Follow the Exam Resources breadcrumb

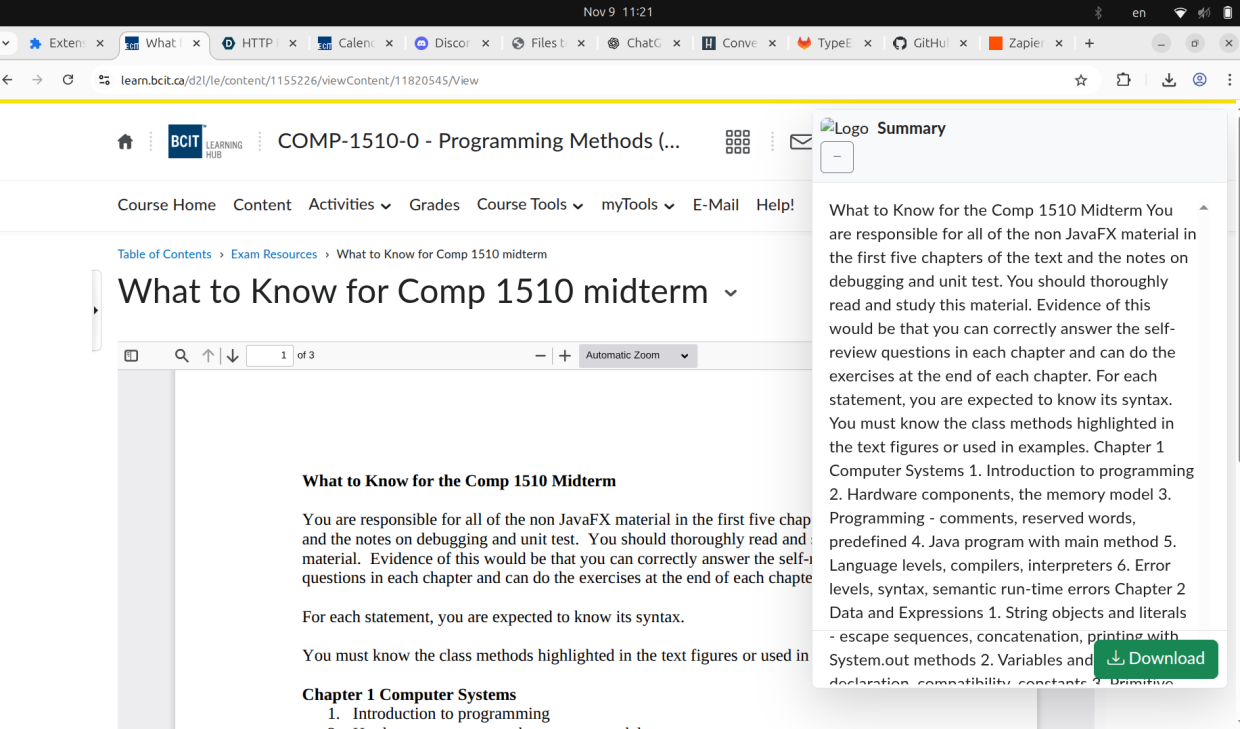click(x=274, y=254)
